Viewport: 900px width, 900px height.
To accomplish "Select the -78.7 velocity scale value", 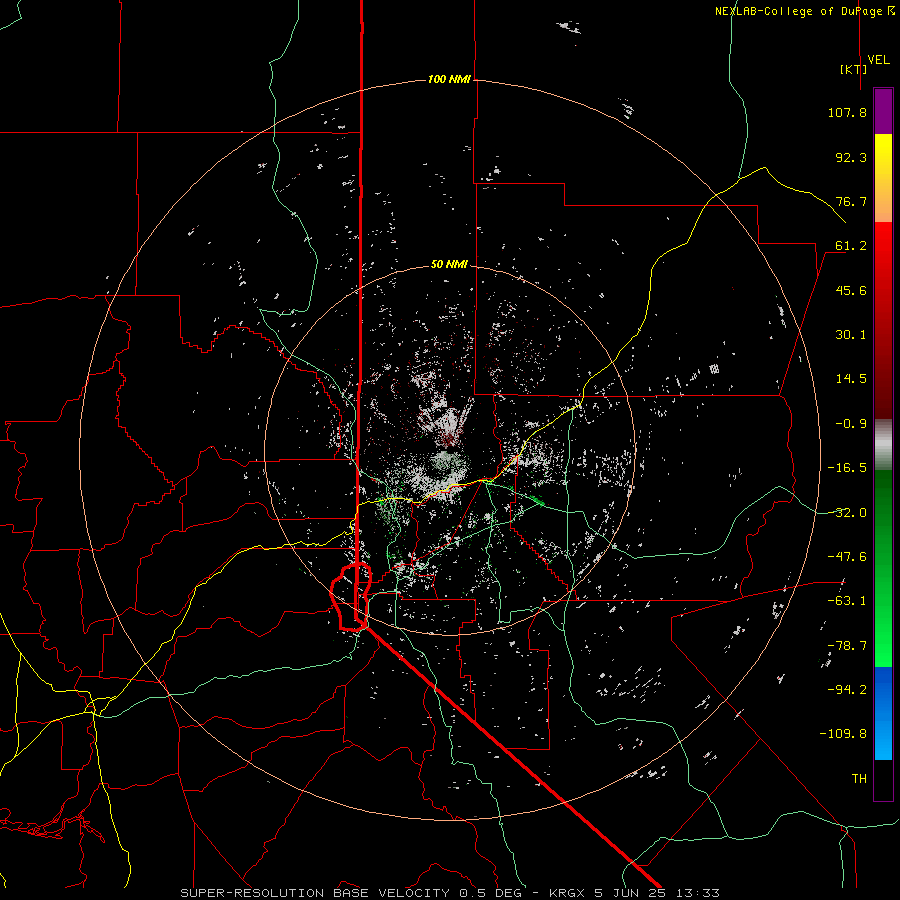I will 847,646.
